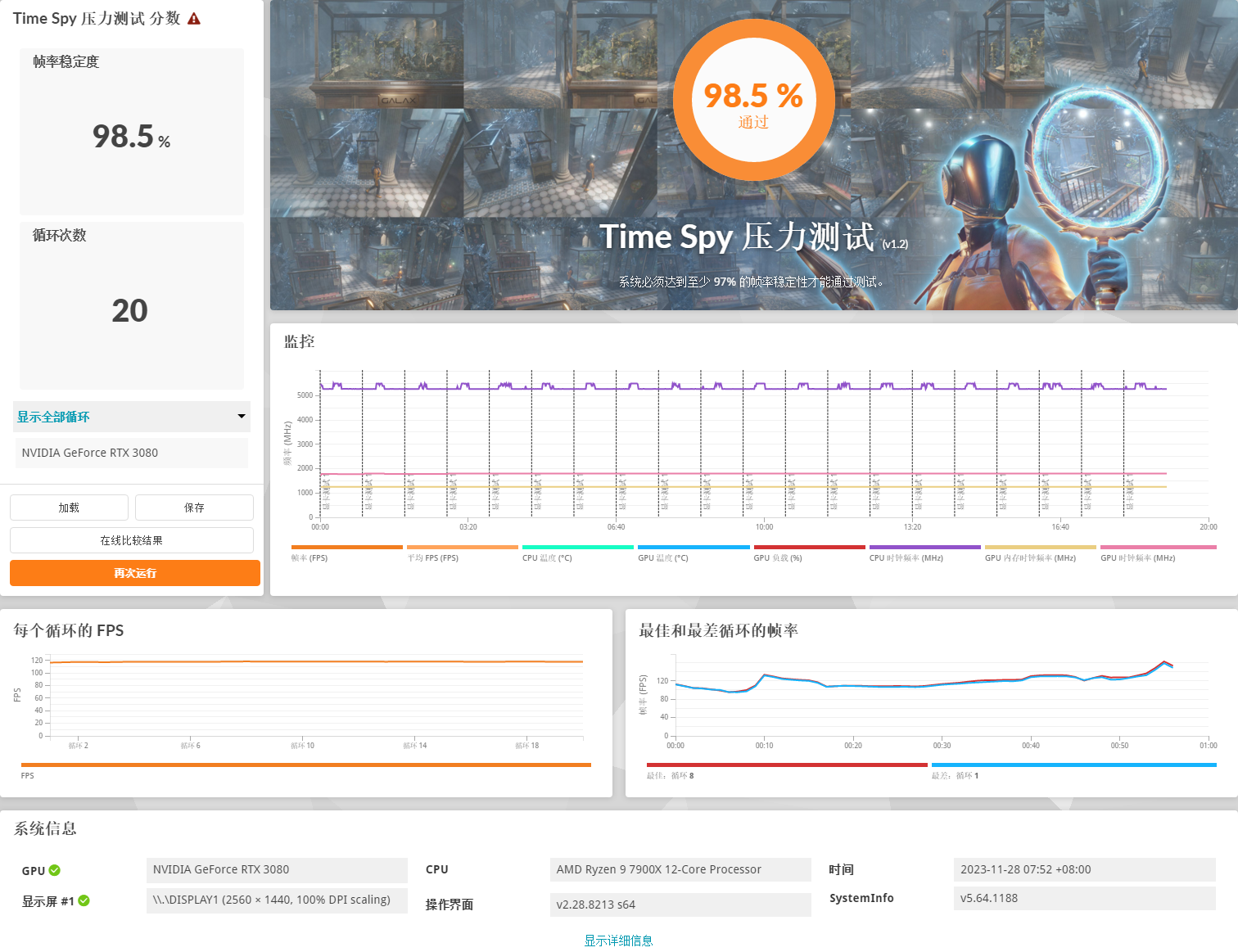Click the green check icon next to 显示屏 #1
Image resolution: width=1238 pixels, height=952 pixels.
tap(84, 900)
